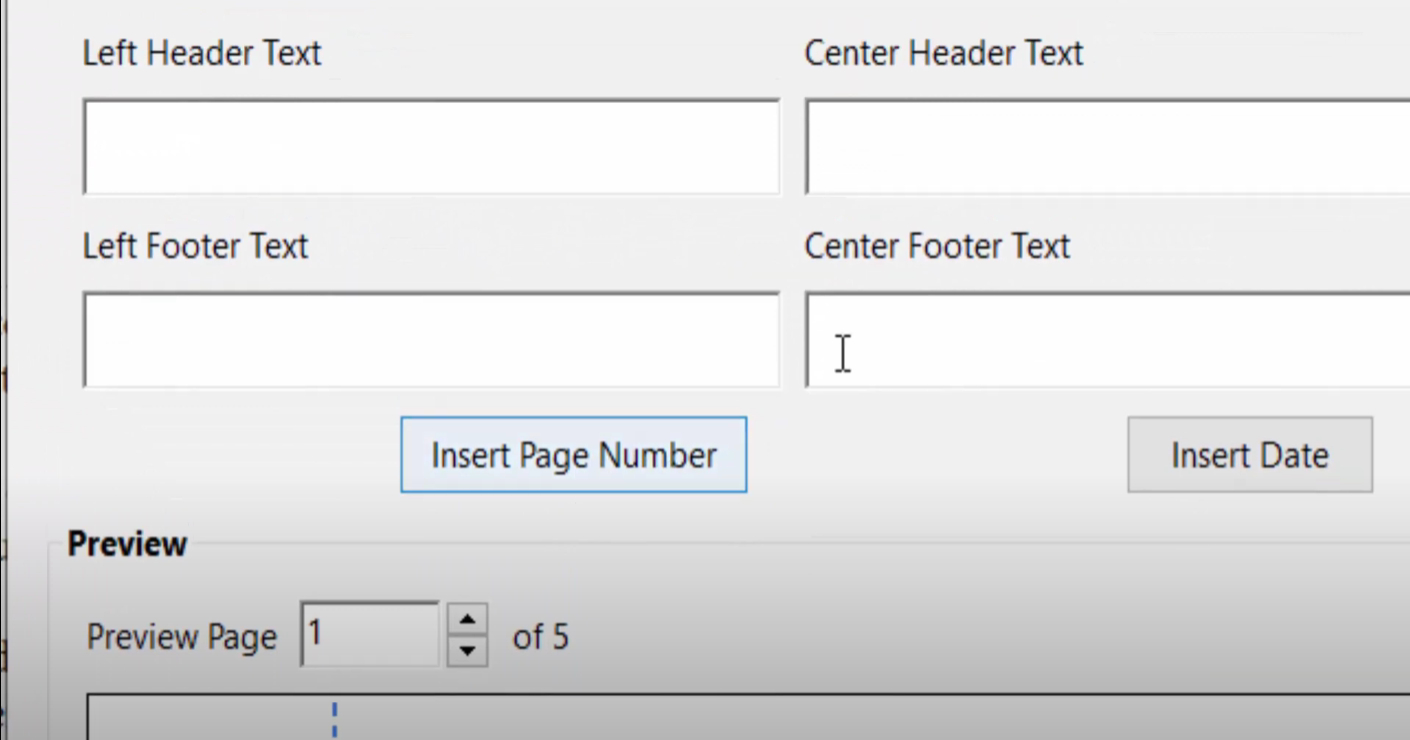Click the Left Footer Text input box

click(x=430, y=338)
